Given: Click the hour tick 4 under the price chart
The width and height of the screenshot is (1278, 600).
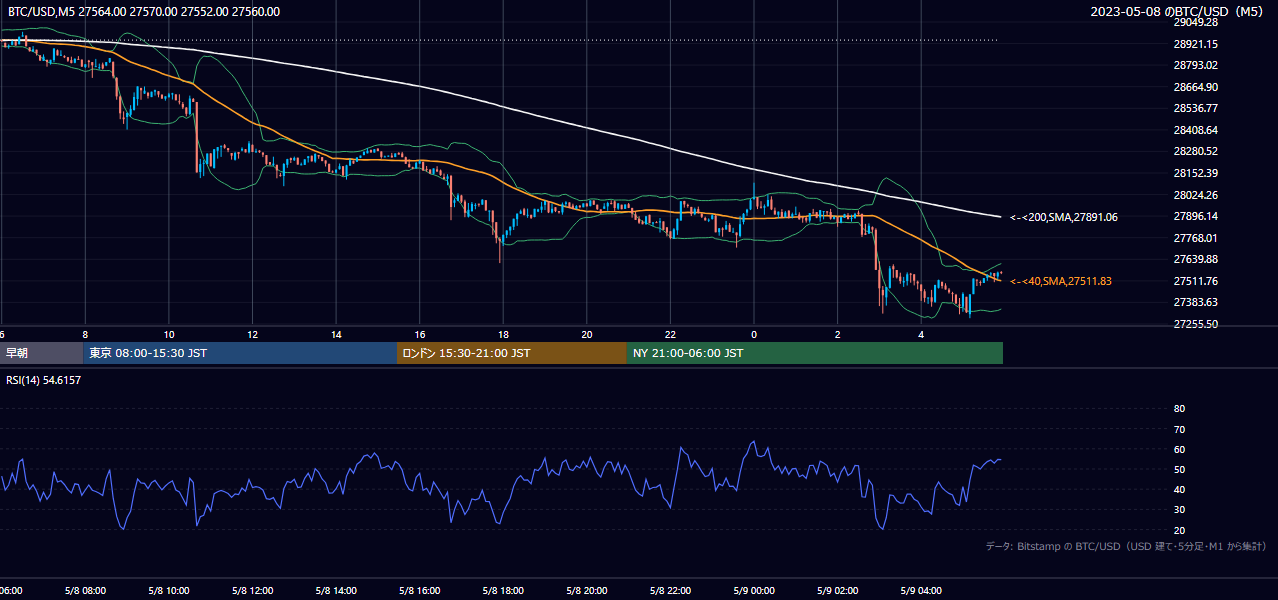Looking at the screenshot, I should click(x=921, y=334).
